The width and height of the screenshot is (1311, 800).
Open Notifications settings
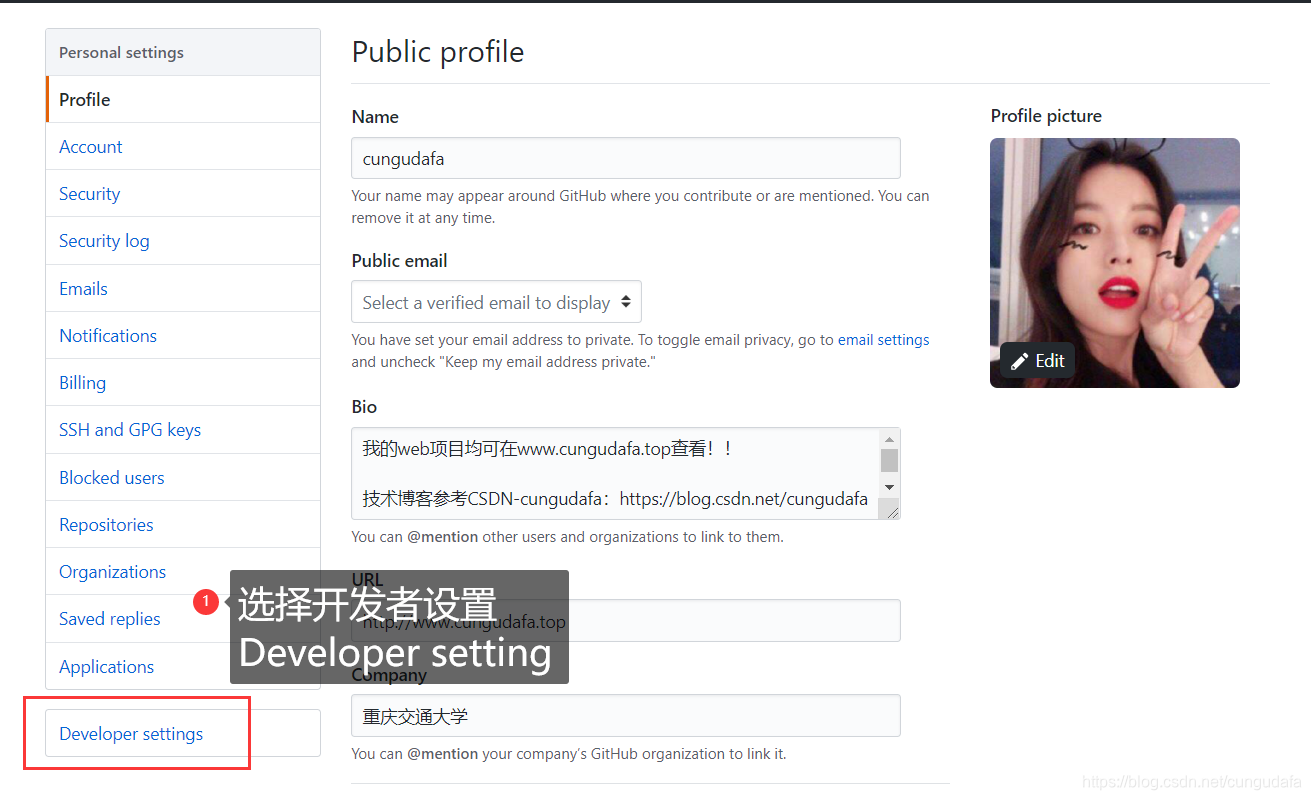183,335
